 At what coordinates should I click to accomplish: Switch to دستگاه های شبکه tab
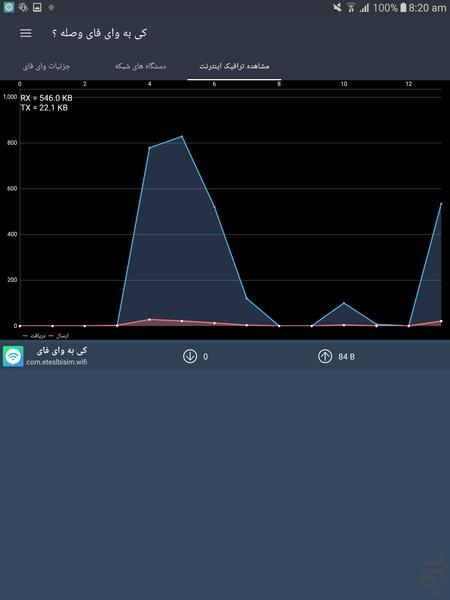(140, 66)
